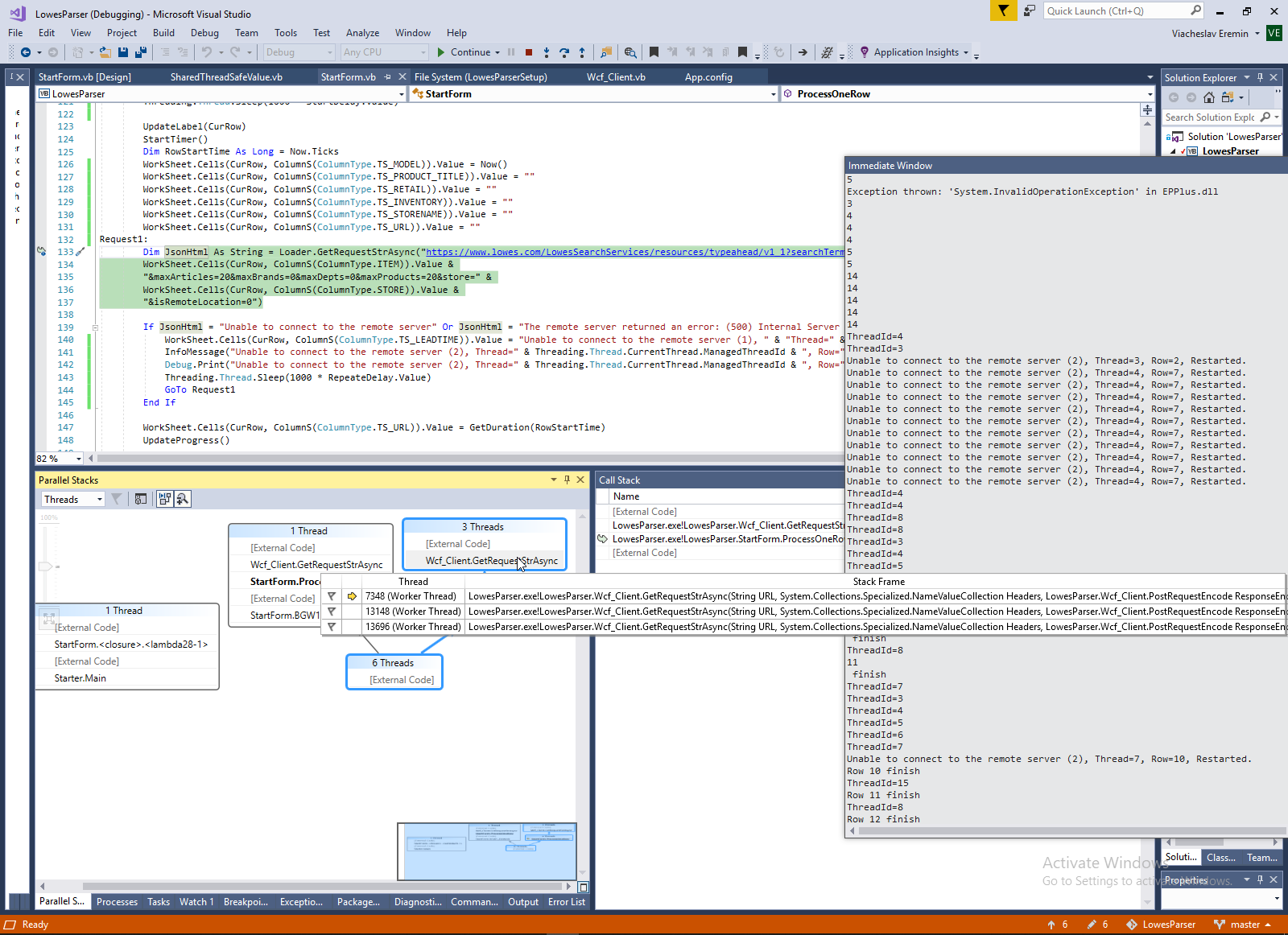Open the Debug menu
The width and height of the screenshot is (1288, 935).
(x=204, y=33)
